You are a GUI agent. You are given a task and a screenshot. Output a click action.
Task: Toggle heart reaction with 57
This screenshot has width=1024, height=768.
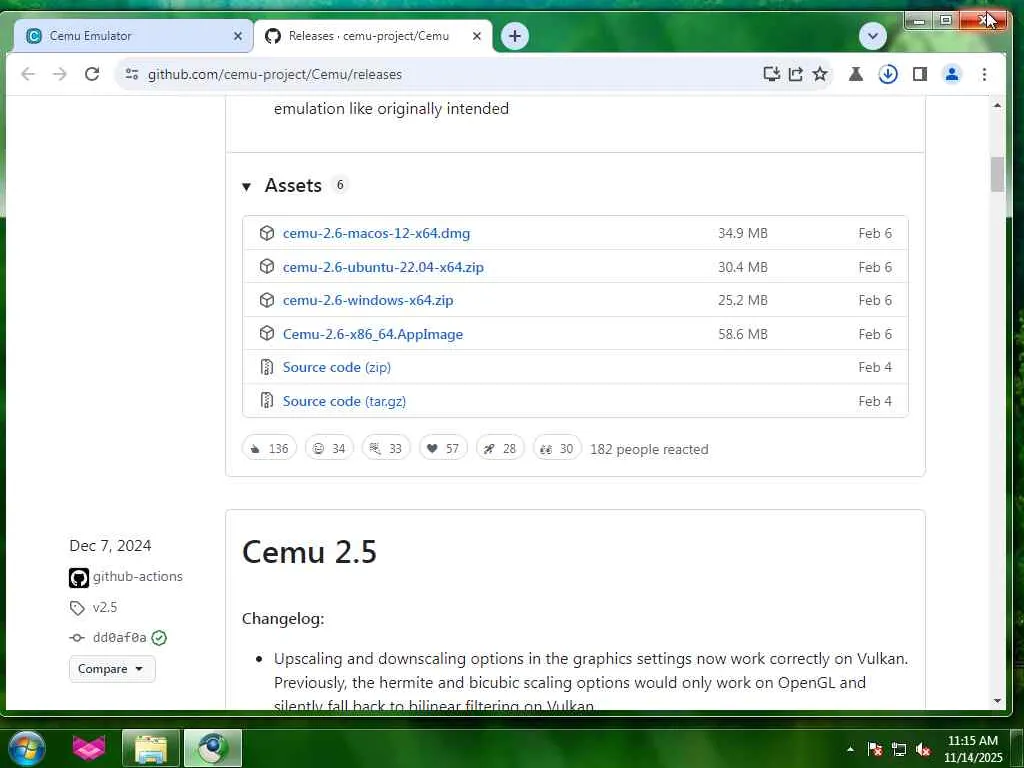(443, 448)
